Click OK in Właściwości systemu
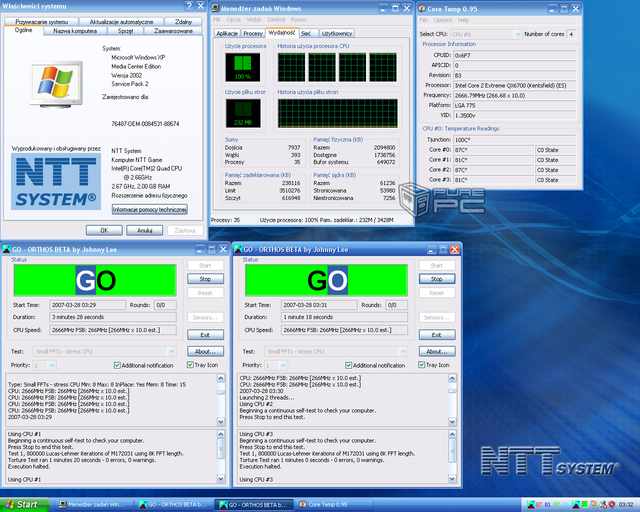This screenshot has height=512, width=640. (x=104, y=230)
